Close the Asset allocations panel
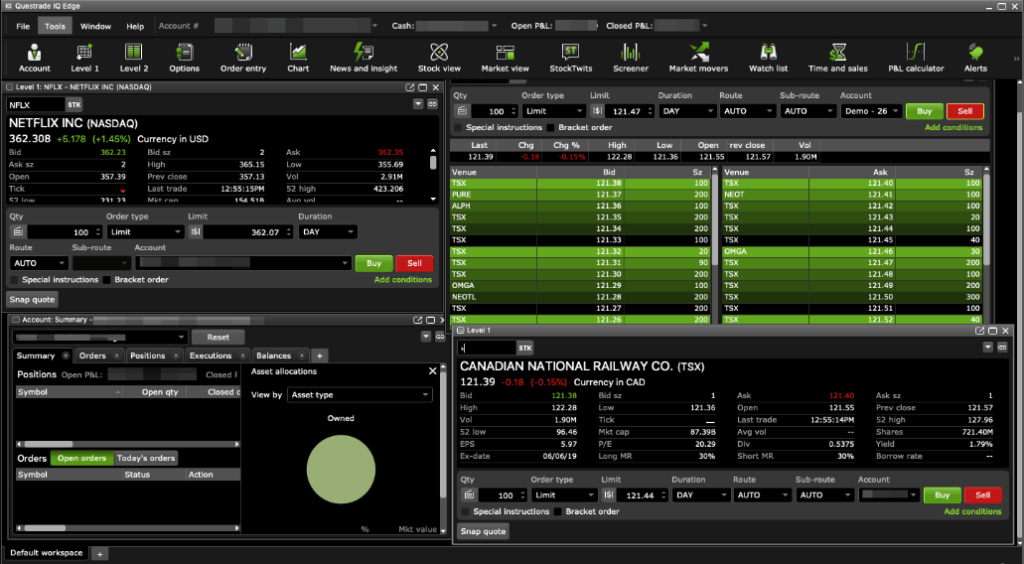The image size is (1024, 564). coord(432,371)
